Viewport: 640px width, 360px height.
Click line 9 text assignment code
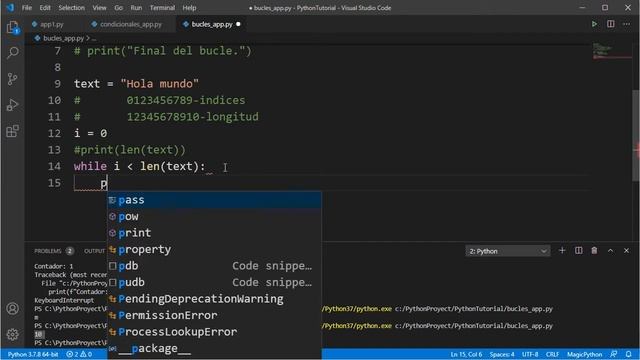(136, 84)
